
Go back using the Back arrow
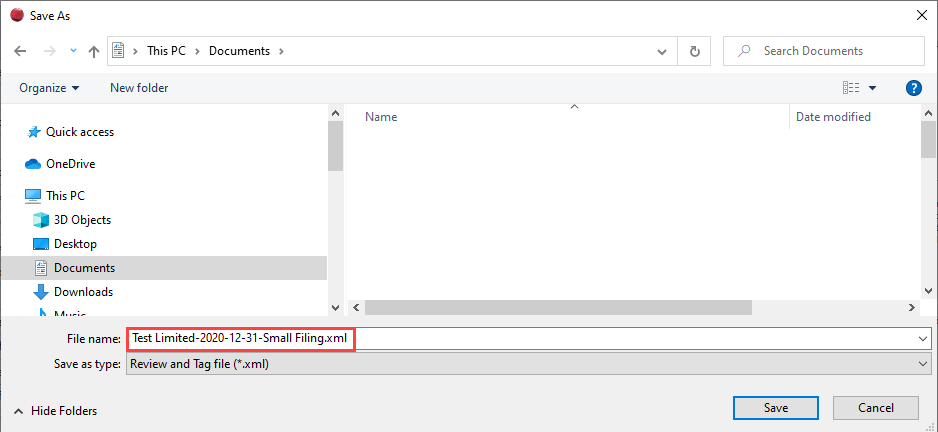(x=20, y=51)
